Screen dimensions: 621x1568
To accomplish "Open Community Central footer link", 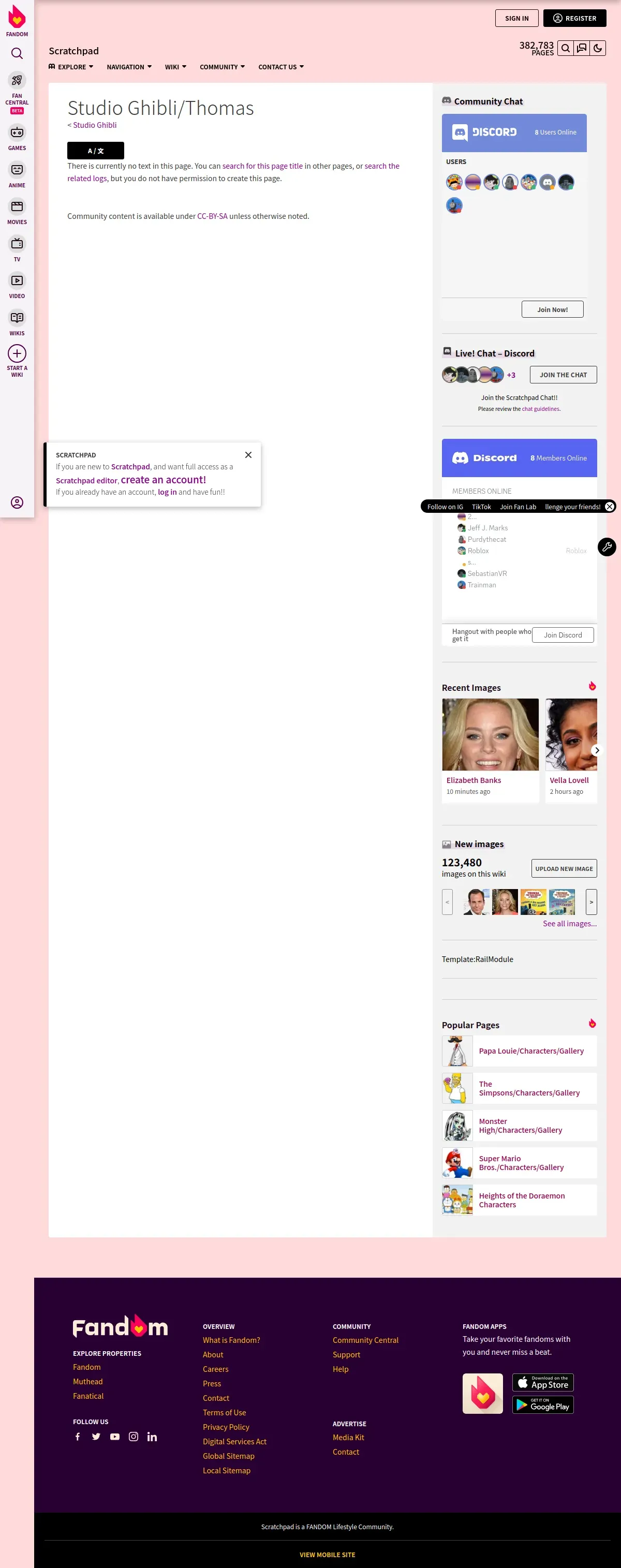I will coord(365,1340).
